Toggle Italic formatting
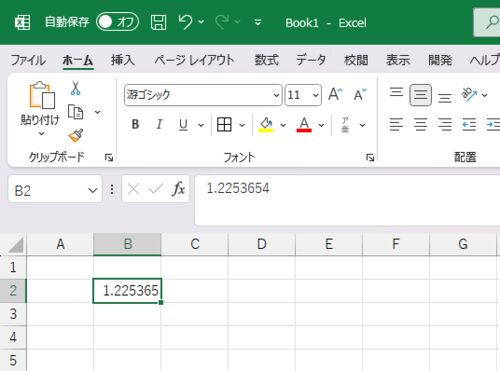 pyautogui.click(x=159, y=124)
